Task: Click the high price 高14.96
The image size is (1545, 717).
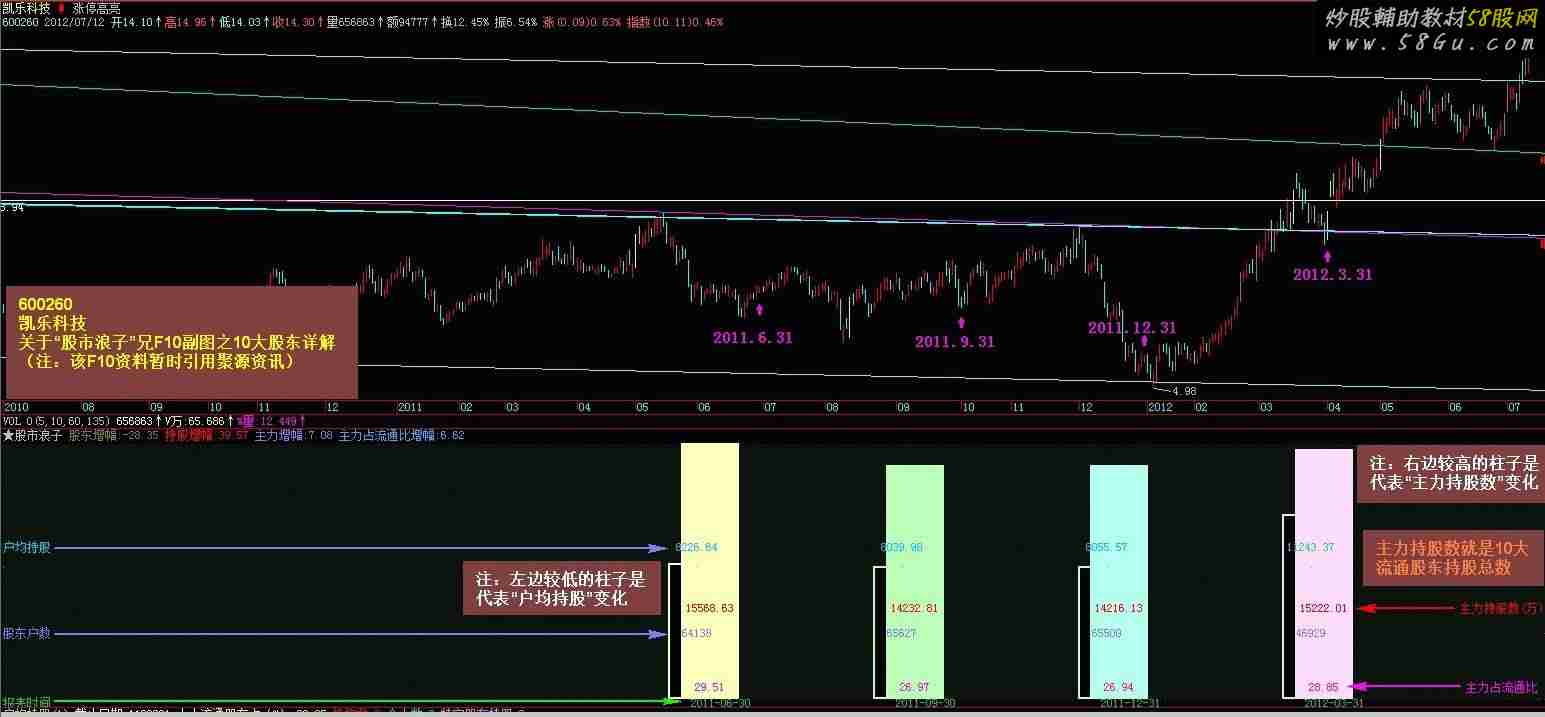Action: [188, 20]
